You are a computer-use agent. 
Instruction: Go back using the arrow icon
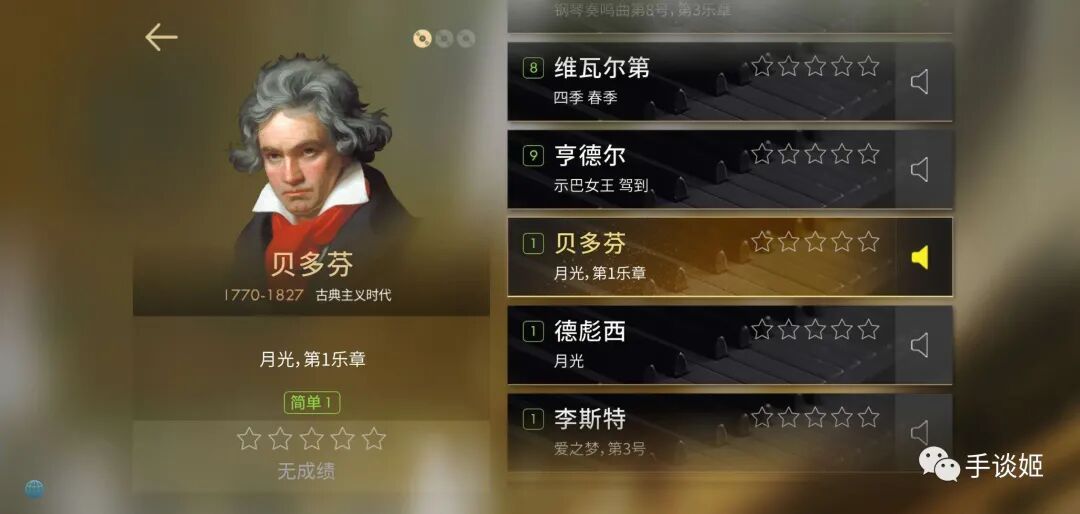(x=161, y=37)
